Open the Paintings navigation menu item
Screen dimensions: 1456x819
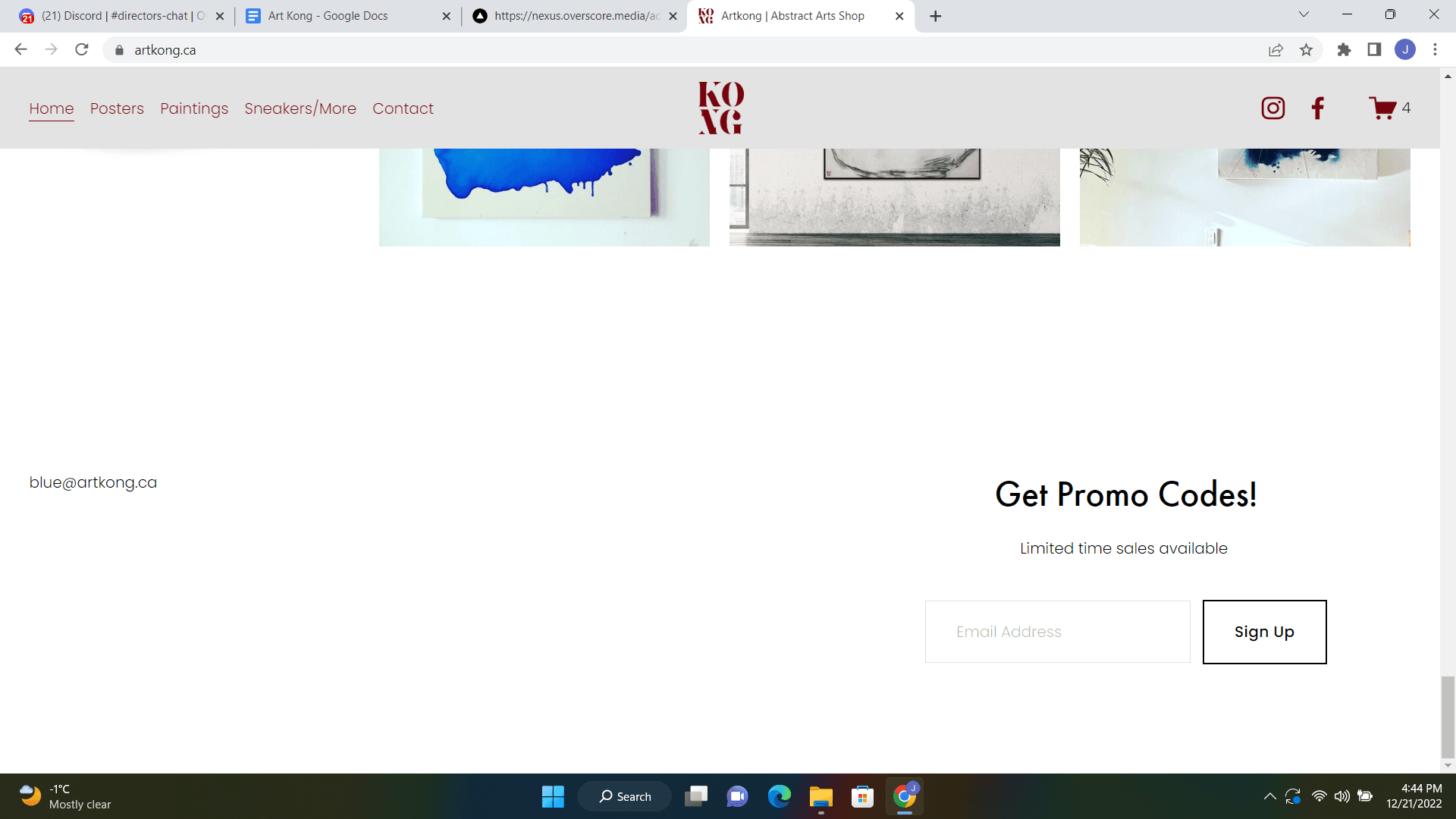[193, 108]
